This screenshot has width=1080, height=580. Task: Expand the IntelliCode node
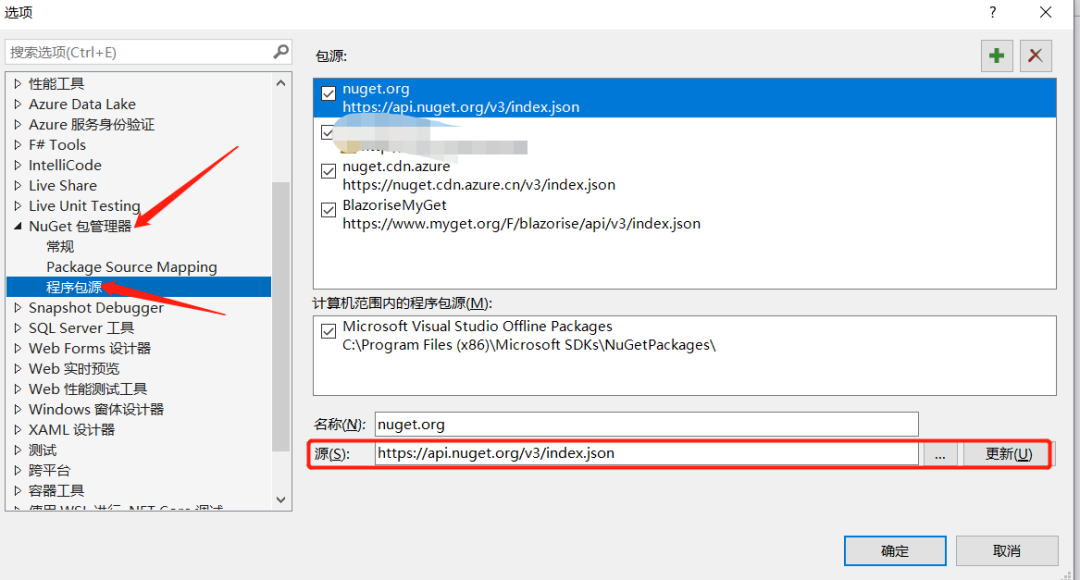18,165
